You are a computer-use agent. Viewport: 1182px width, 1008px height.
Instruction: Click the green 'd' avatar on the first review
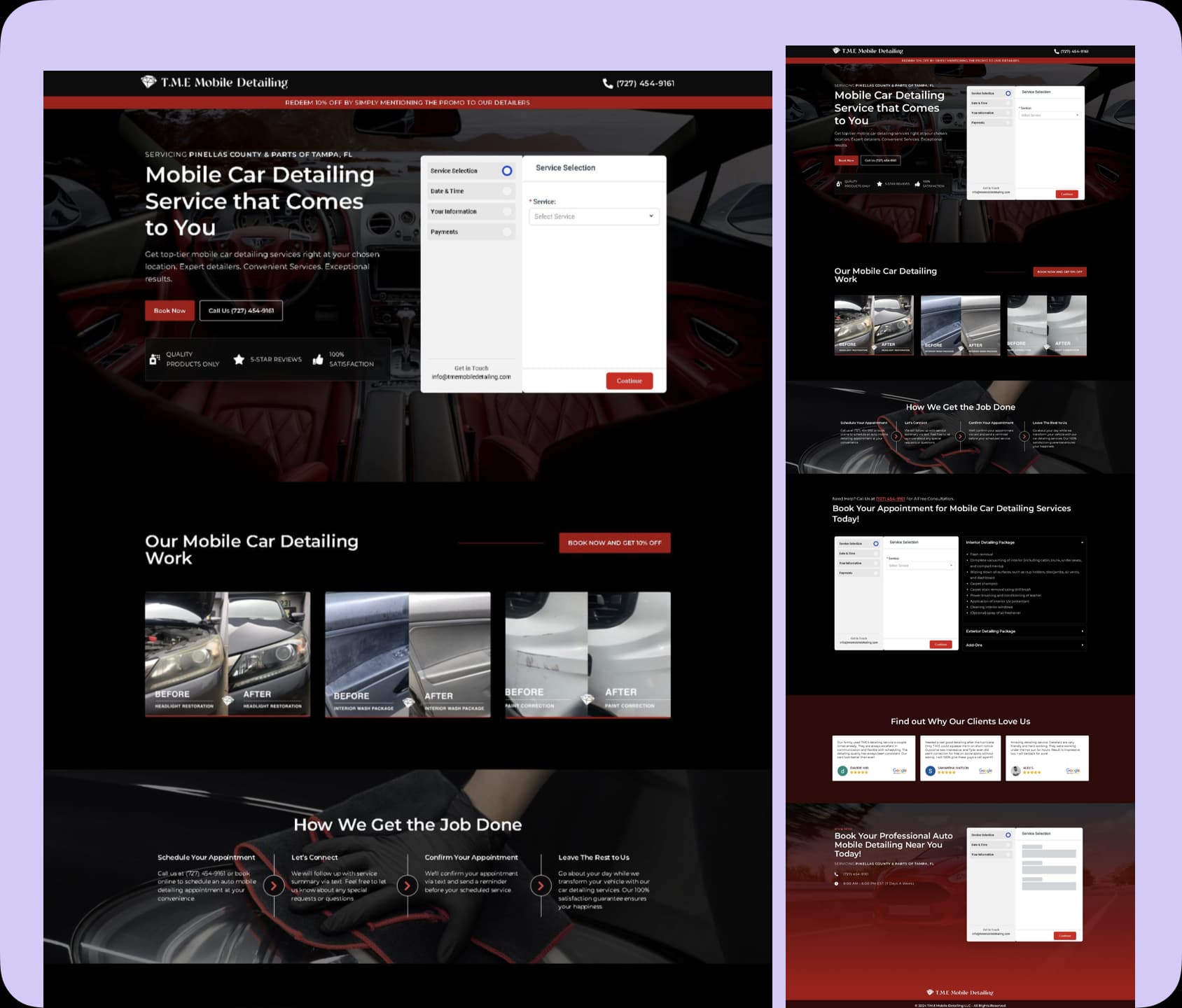click(841, 771)
